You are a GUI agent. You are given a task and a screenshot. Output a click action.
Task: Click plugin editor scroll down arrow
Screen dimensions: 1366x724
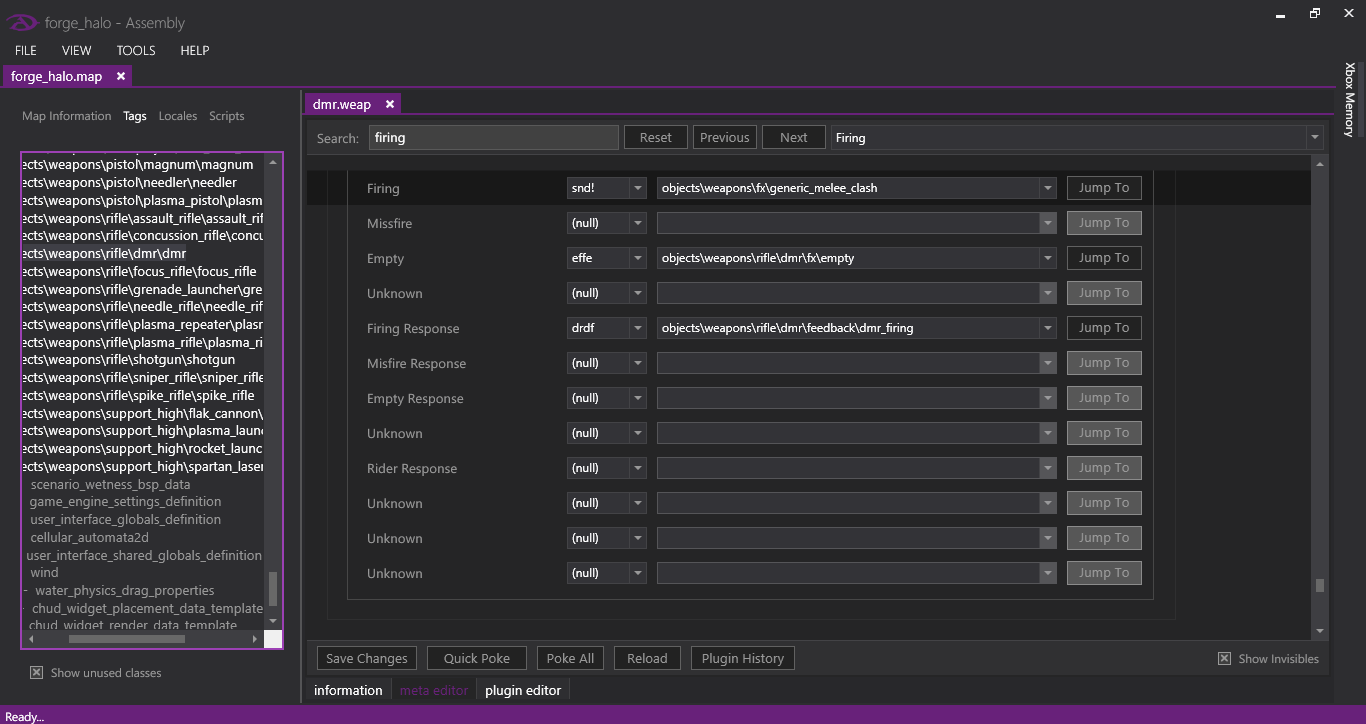(x=1320, y=631)
